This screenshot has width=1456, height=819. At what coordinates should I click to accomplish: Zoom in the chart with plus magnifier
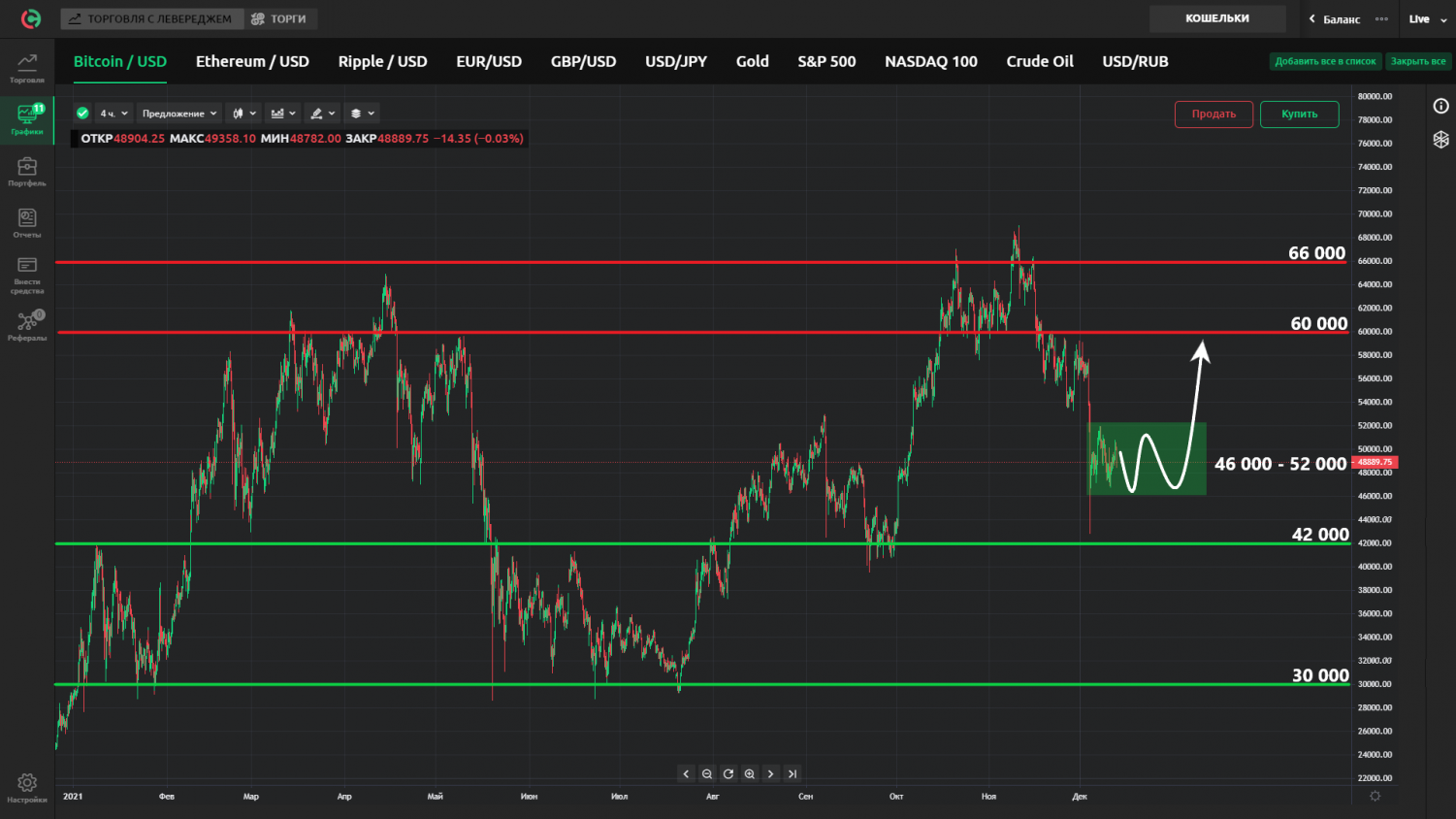pyautogui.click(x=750, y=774)
